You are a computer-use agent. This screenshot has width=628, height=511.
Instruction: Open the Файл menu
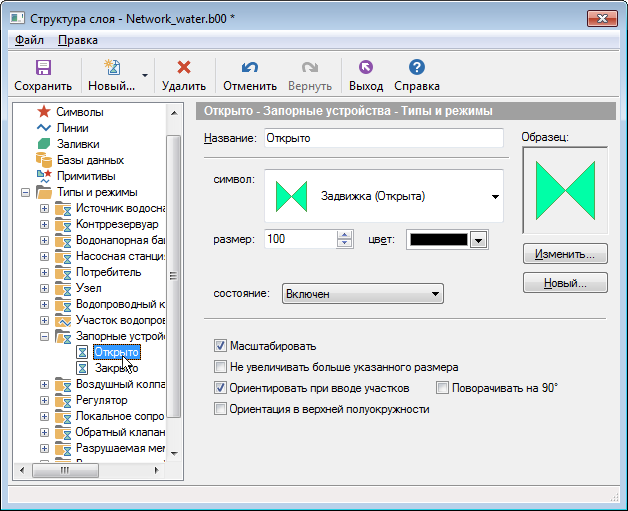coord(29,40)
